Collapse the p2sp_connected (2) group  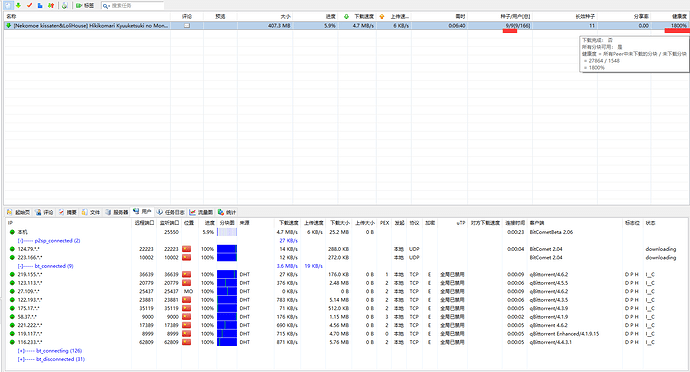click(20, 240)
